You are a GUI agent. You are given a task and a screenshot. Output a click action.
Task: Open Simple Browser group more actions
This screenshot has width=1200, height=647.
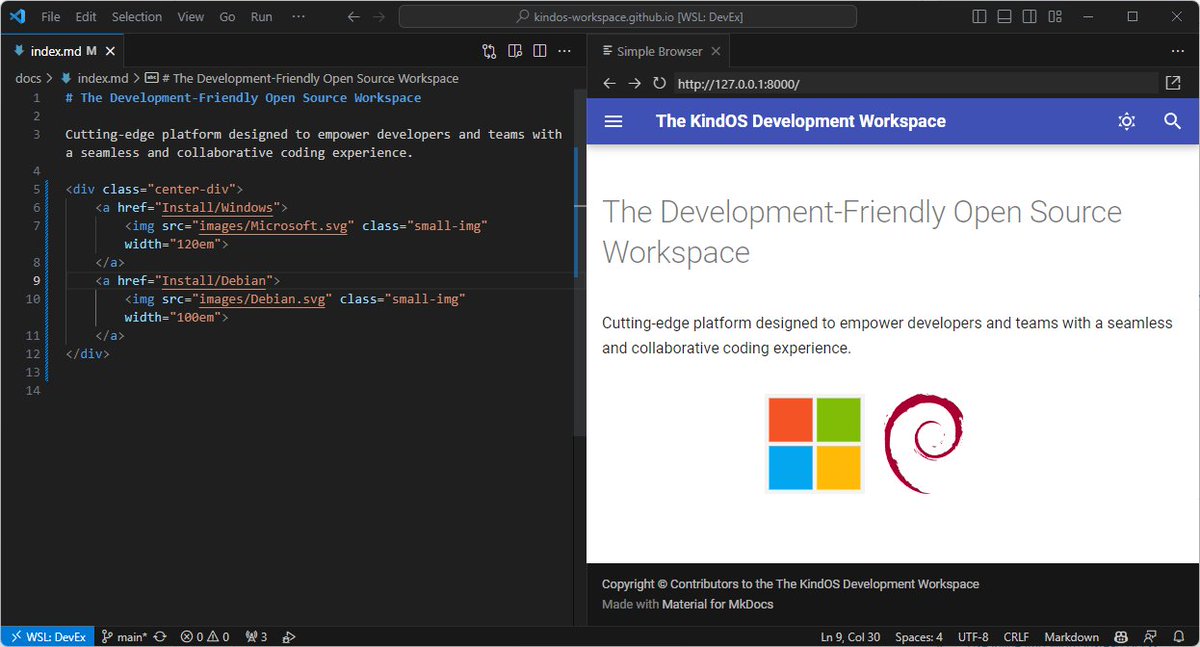(x=1177, y=51)
